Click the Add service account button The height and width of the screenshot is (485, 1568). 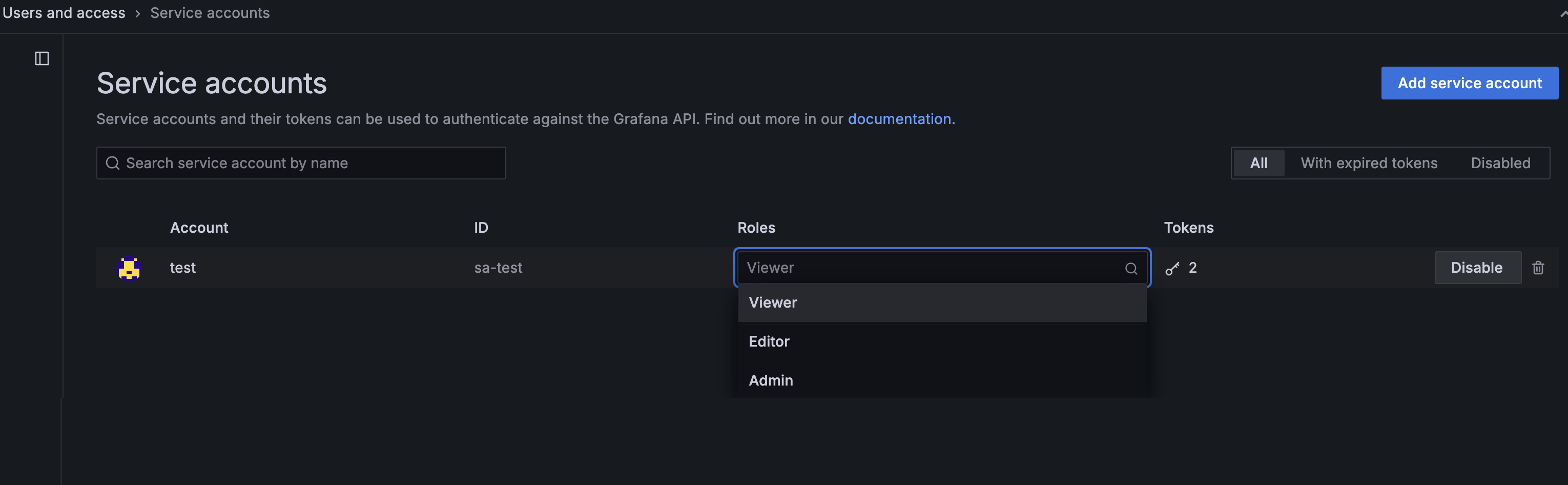[1470, 83]
